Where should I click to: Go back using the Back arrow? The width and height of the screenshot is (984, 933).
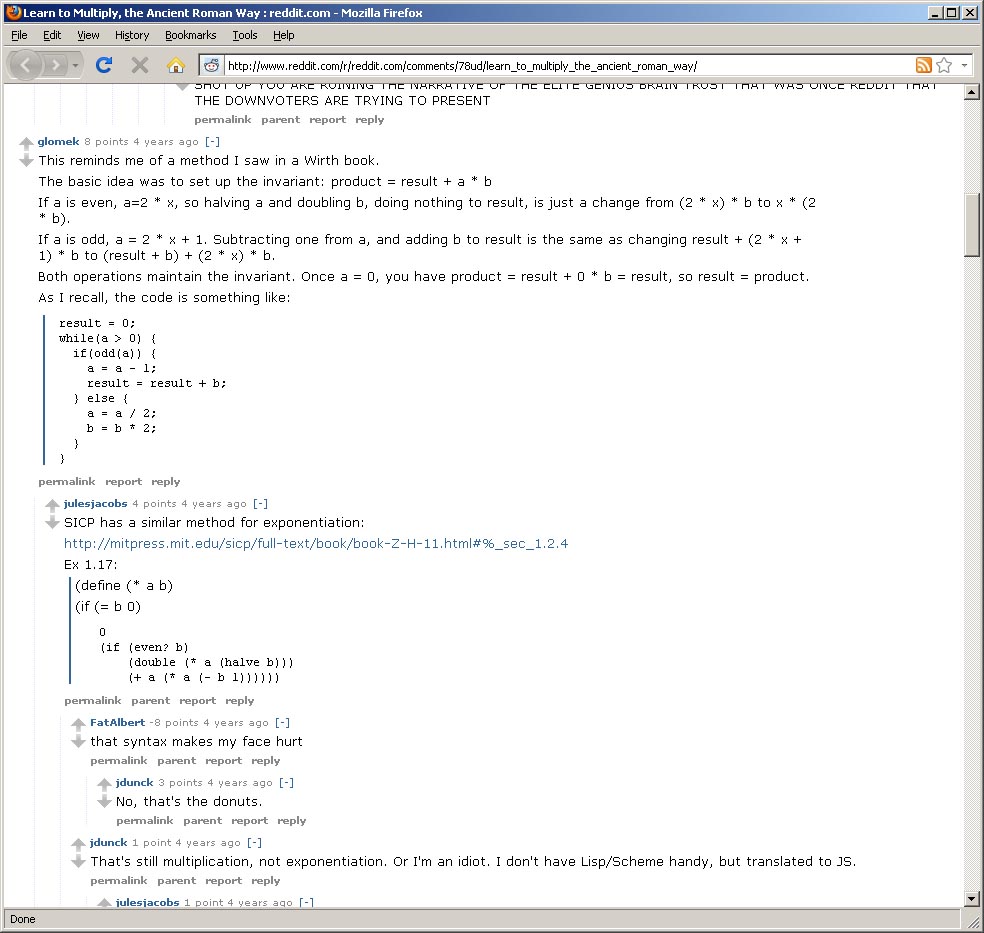point(25,65)
